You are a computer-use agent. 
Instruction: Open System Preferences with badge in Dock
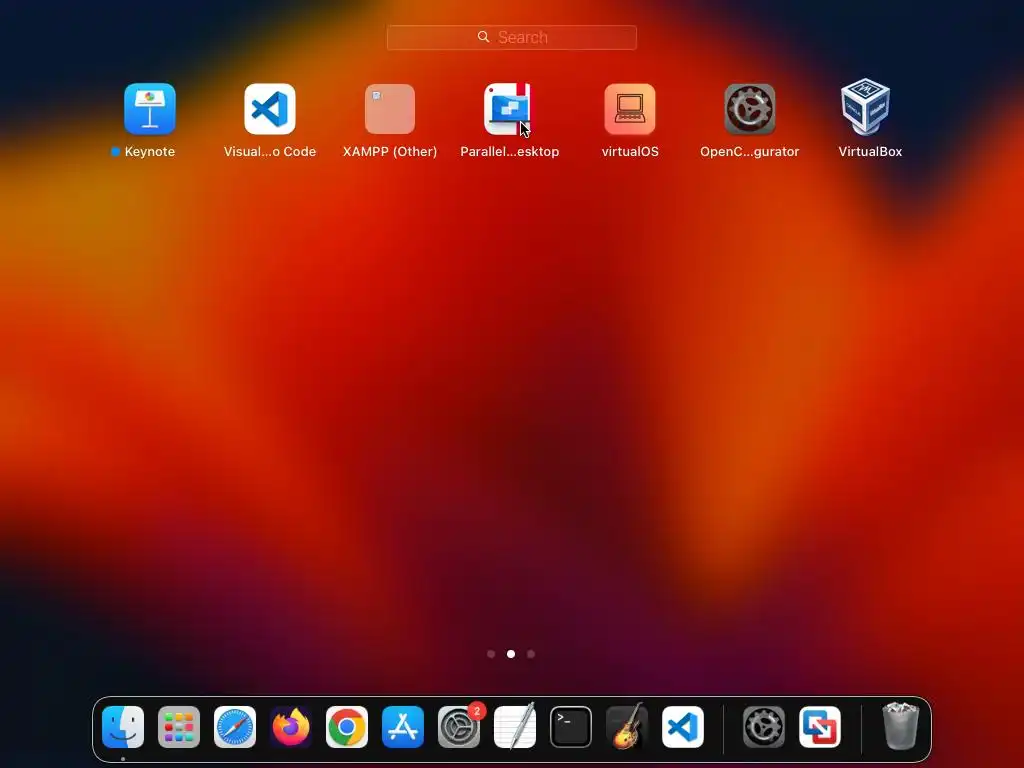[x=459, y=727]
